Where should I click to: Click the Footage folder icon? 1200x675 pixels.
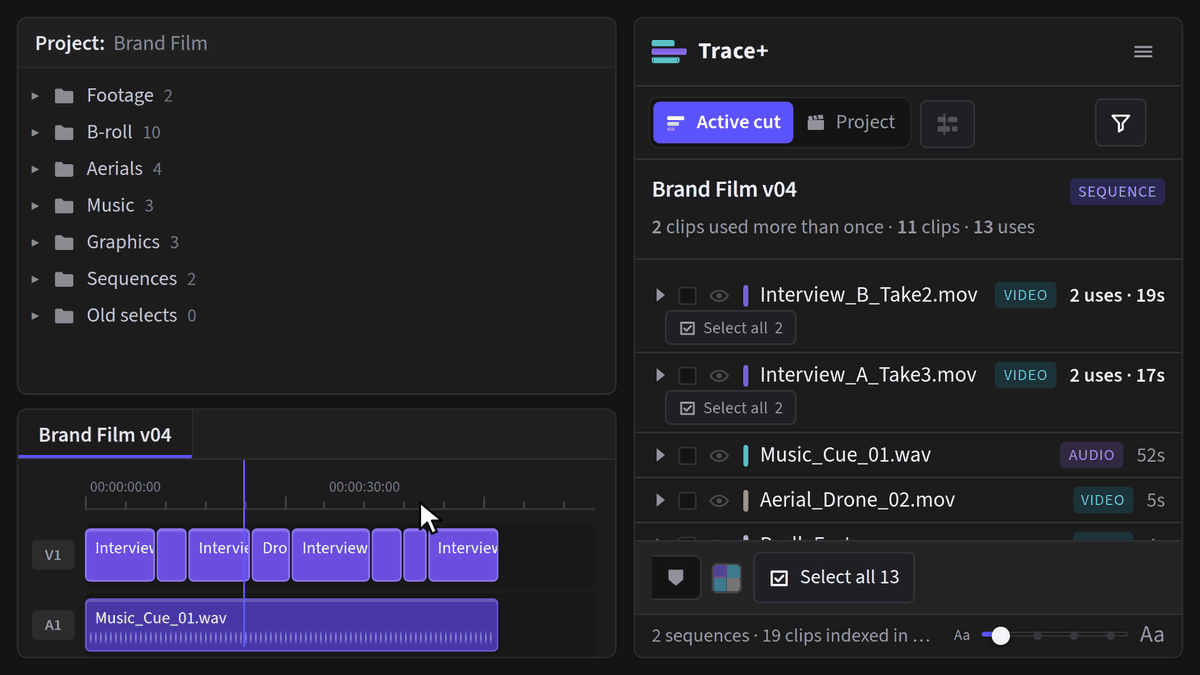point(64,96)
